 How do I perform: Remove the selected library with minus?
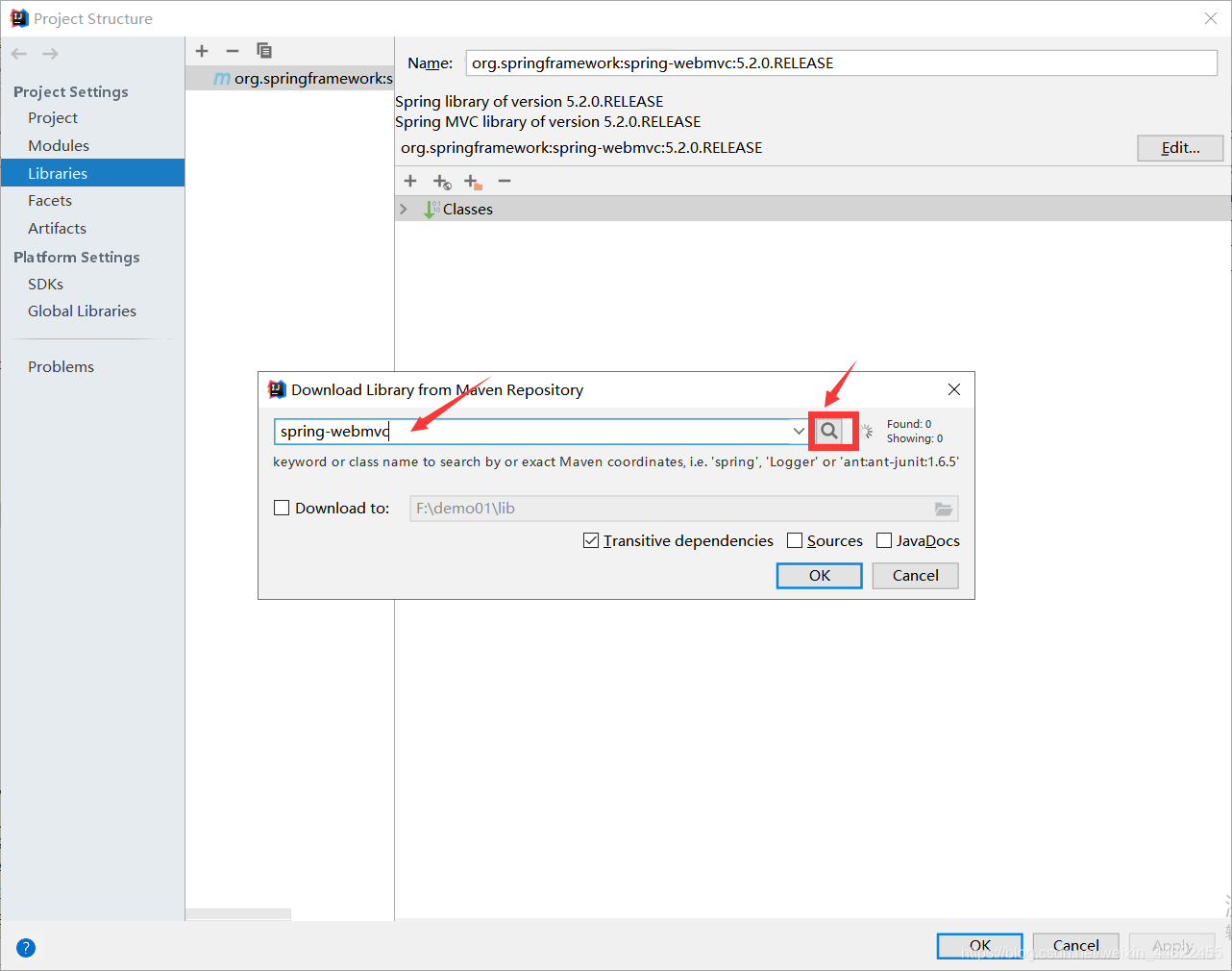[233, 51]
